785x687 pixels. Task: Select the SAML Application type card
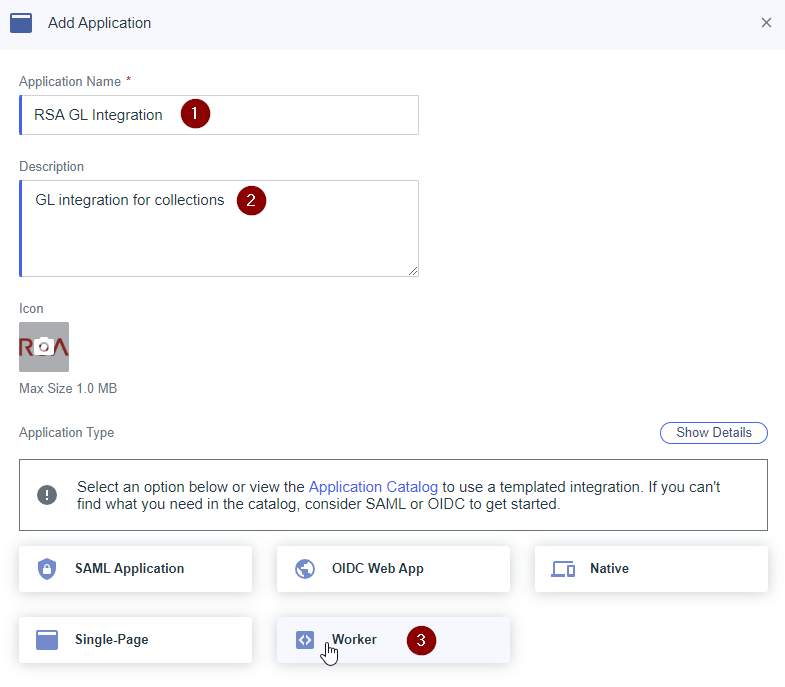[x=135, y=569]
